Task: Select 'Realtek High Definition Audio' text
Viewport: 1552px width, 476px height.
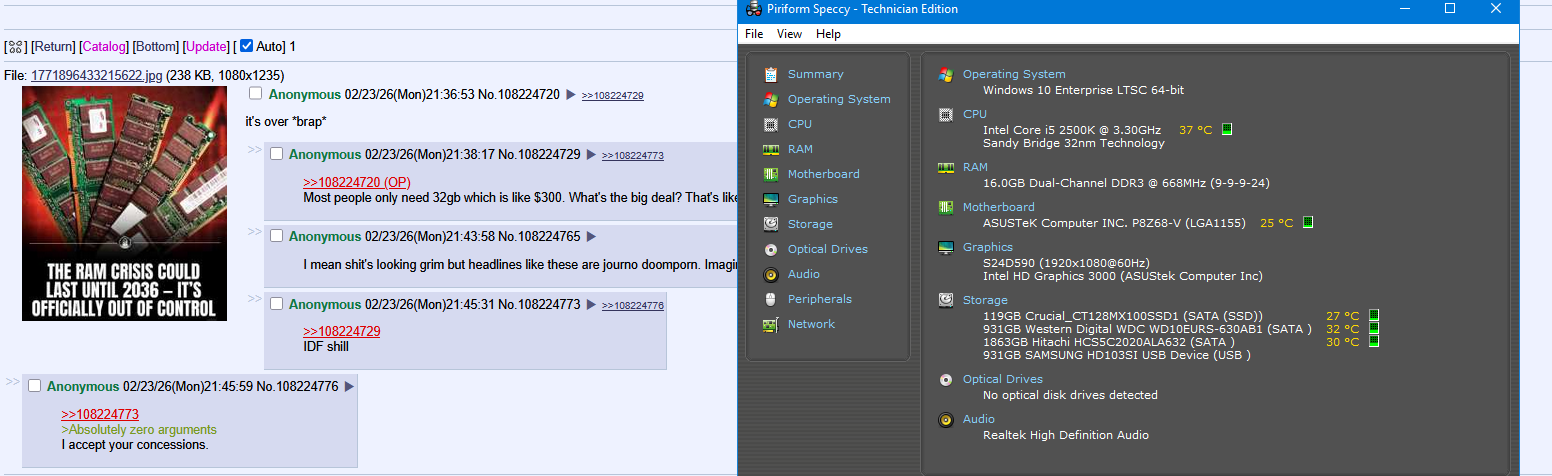Action: [x=1066, y=435]
